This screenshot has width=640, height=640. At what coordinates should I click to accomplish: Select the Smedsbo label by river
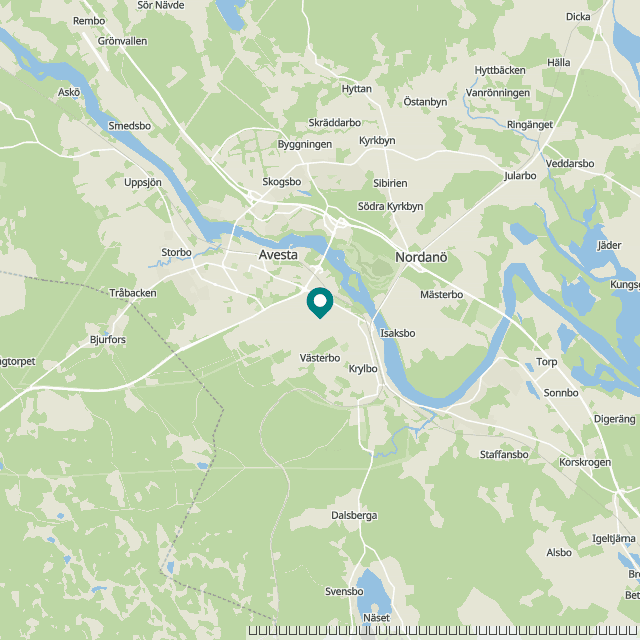pyautogui.click(x=130, y=126)
